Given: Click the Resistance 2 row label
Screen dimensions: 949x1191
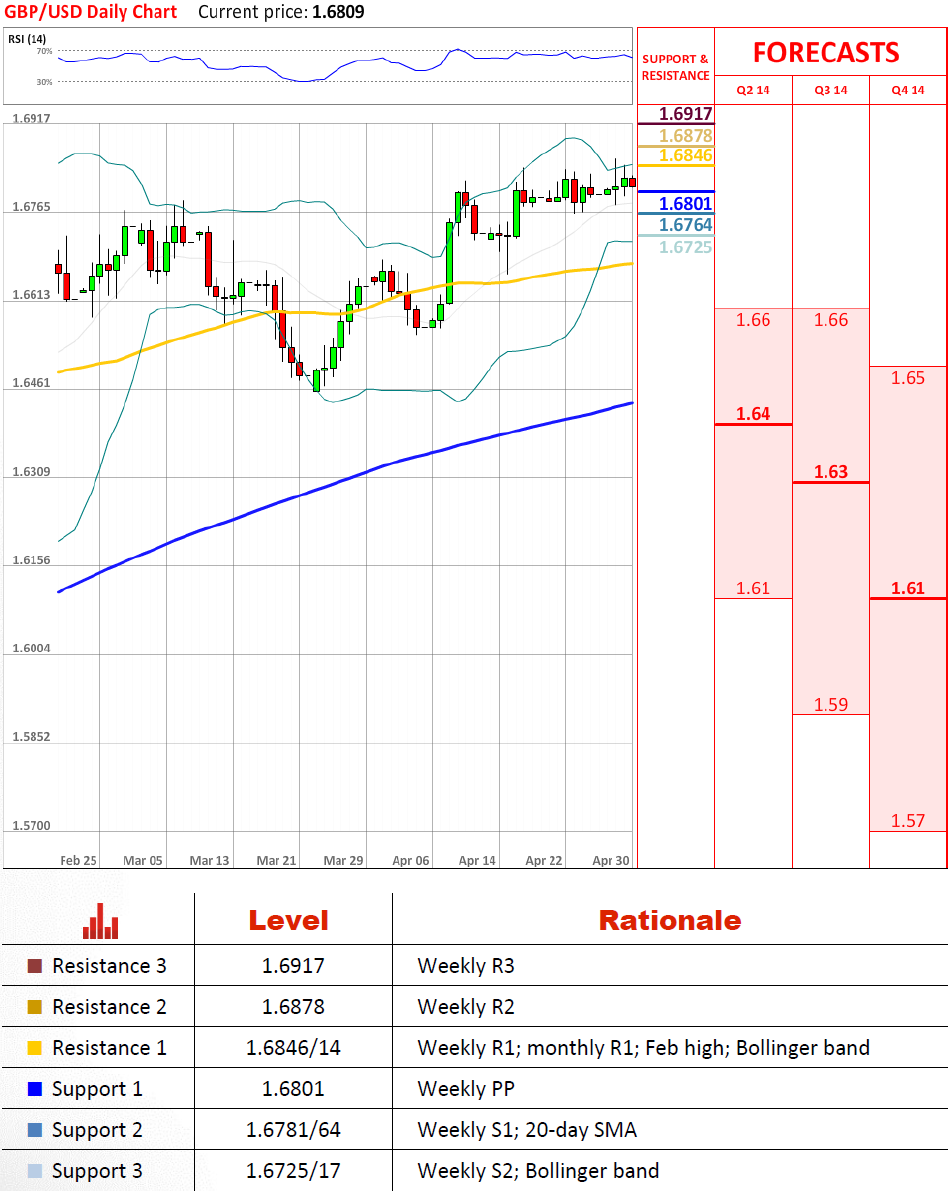Looking at the screenshot, I should coord(109,1007).
